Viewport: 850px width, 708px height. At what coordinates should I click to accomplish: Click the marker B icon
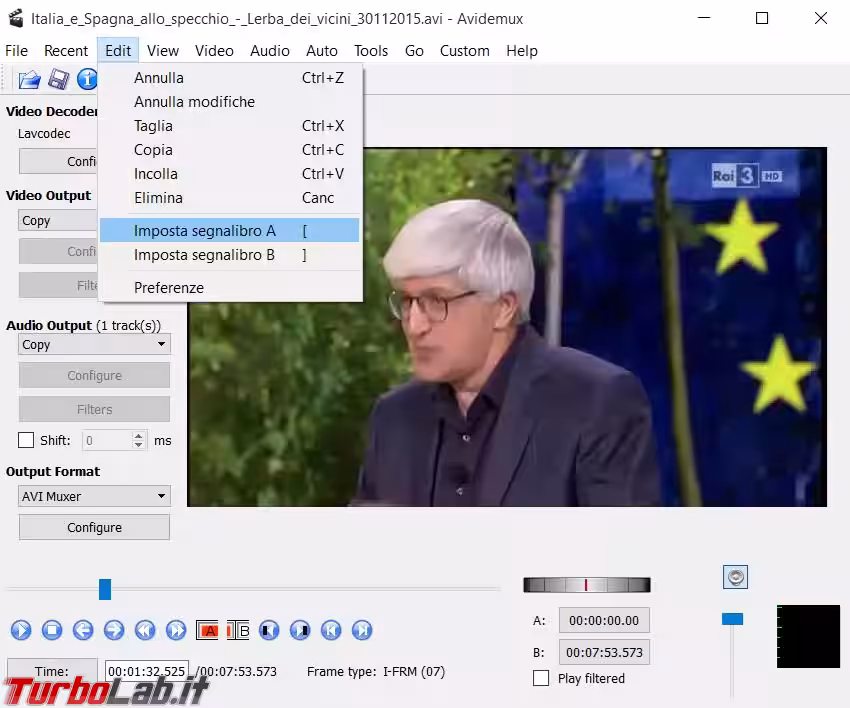[238, 630]
